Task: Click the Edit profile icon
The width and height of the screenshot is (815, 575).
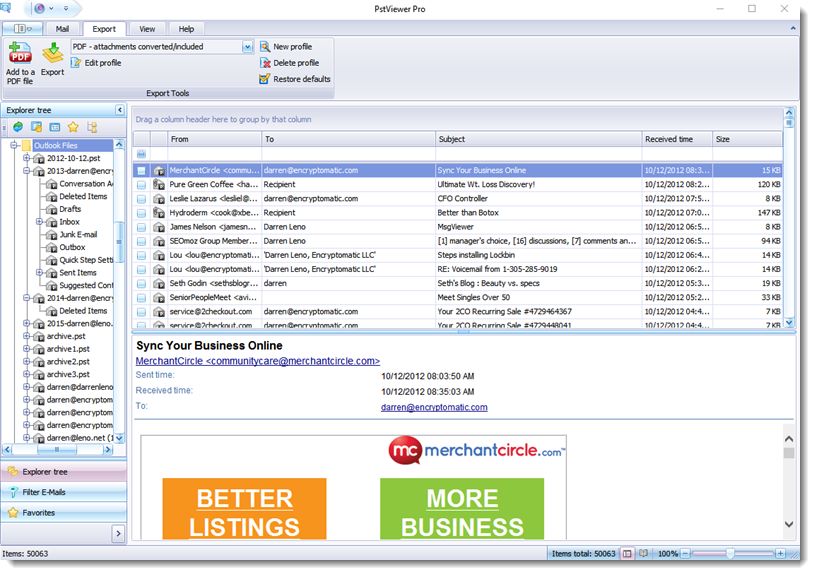Action: (x=76, y=63)
